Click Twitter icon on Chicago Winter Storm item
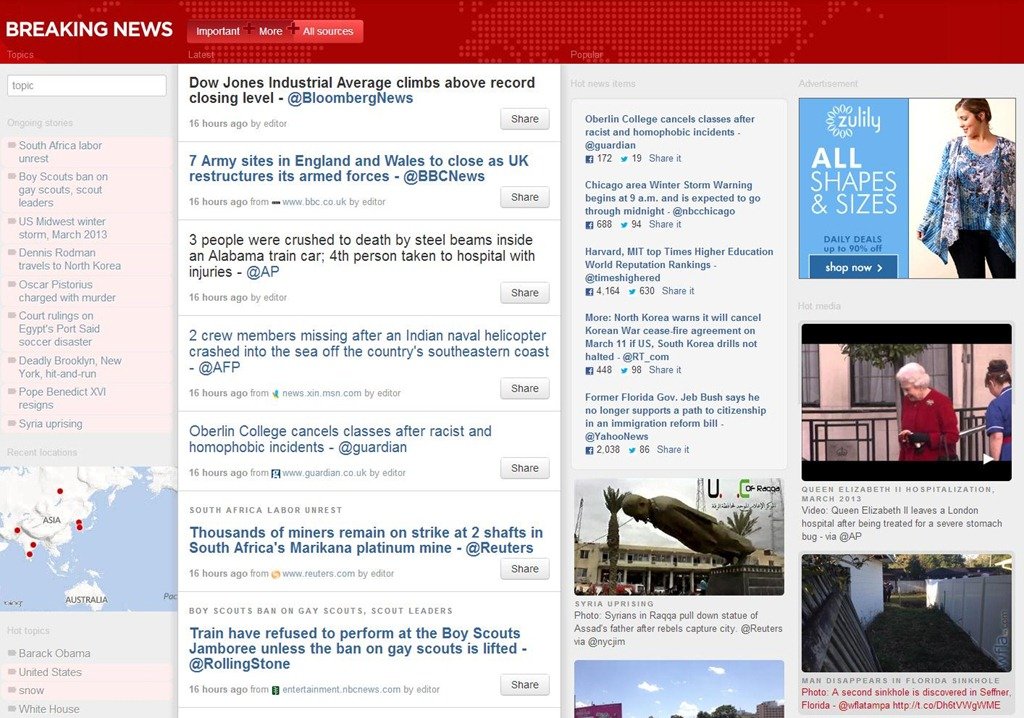This screenshot has height=718, width=1024. tap(624, 225)
